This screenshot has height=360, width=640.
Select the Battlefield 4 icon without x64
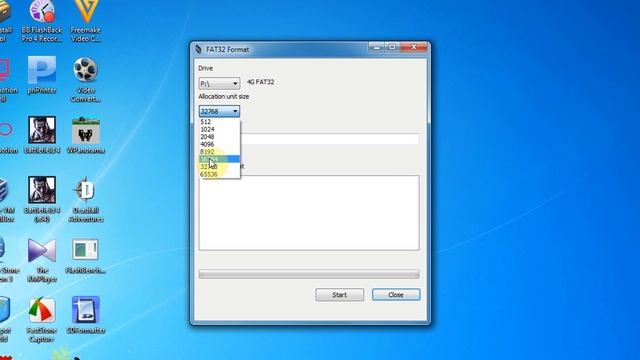pyautogui.click(x=42, y=135)
